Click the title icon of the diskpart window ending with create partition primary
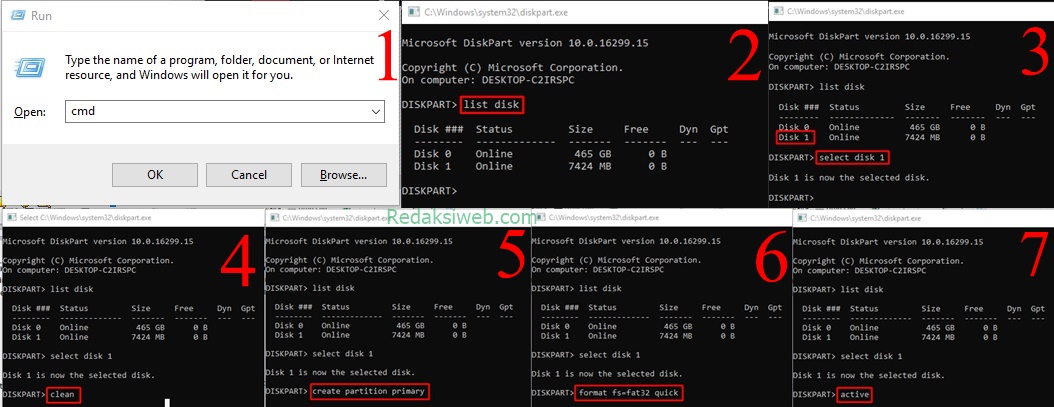 click(274, 218)
